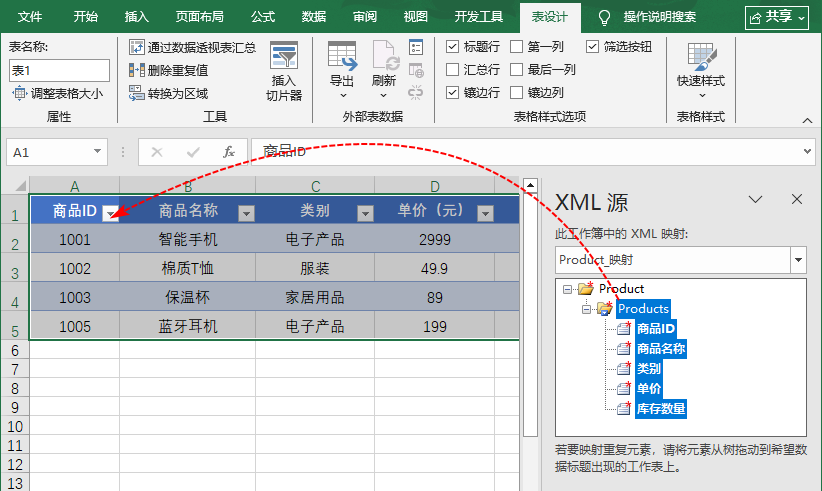822x491 pixels.
Task: Click the 类别 element icon in XML tree
Action: (623, 368)
